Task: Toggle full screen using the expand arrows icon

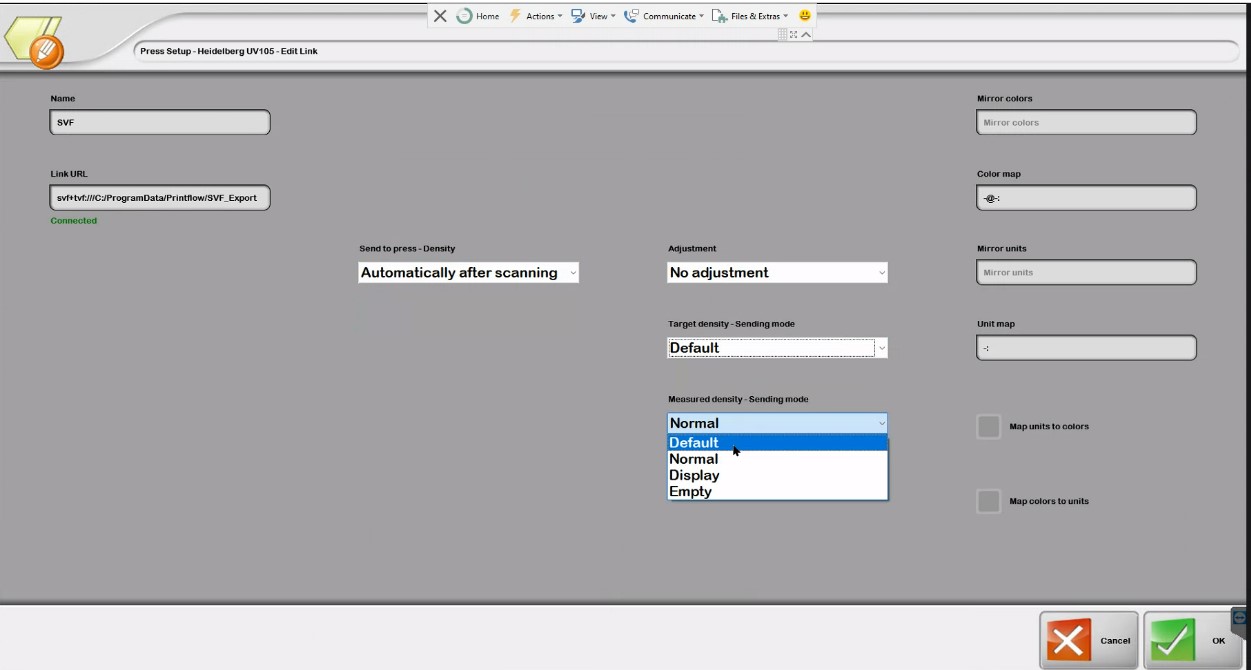Action: pyautogui.click(x=794, y=34)
